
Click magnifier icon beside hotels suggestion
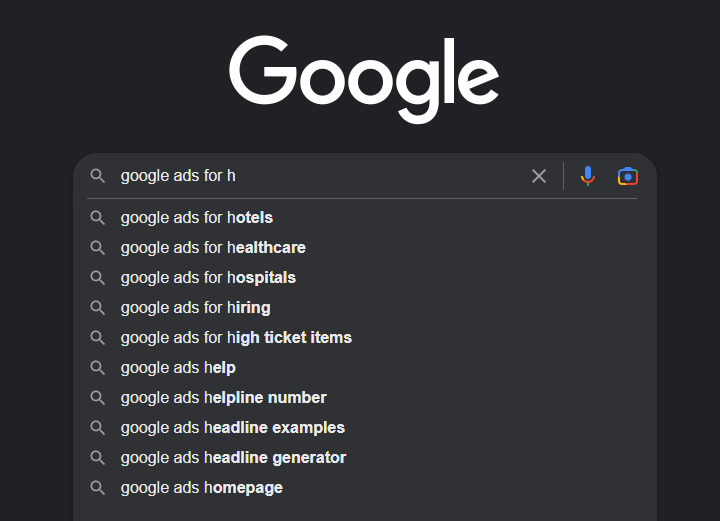pos(97,218)
